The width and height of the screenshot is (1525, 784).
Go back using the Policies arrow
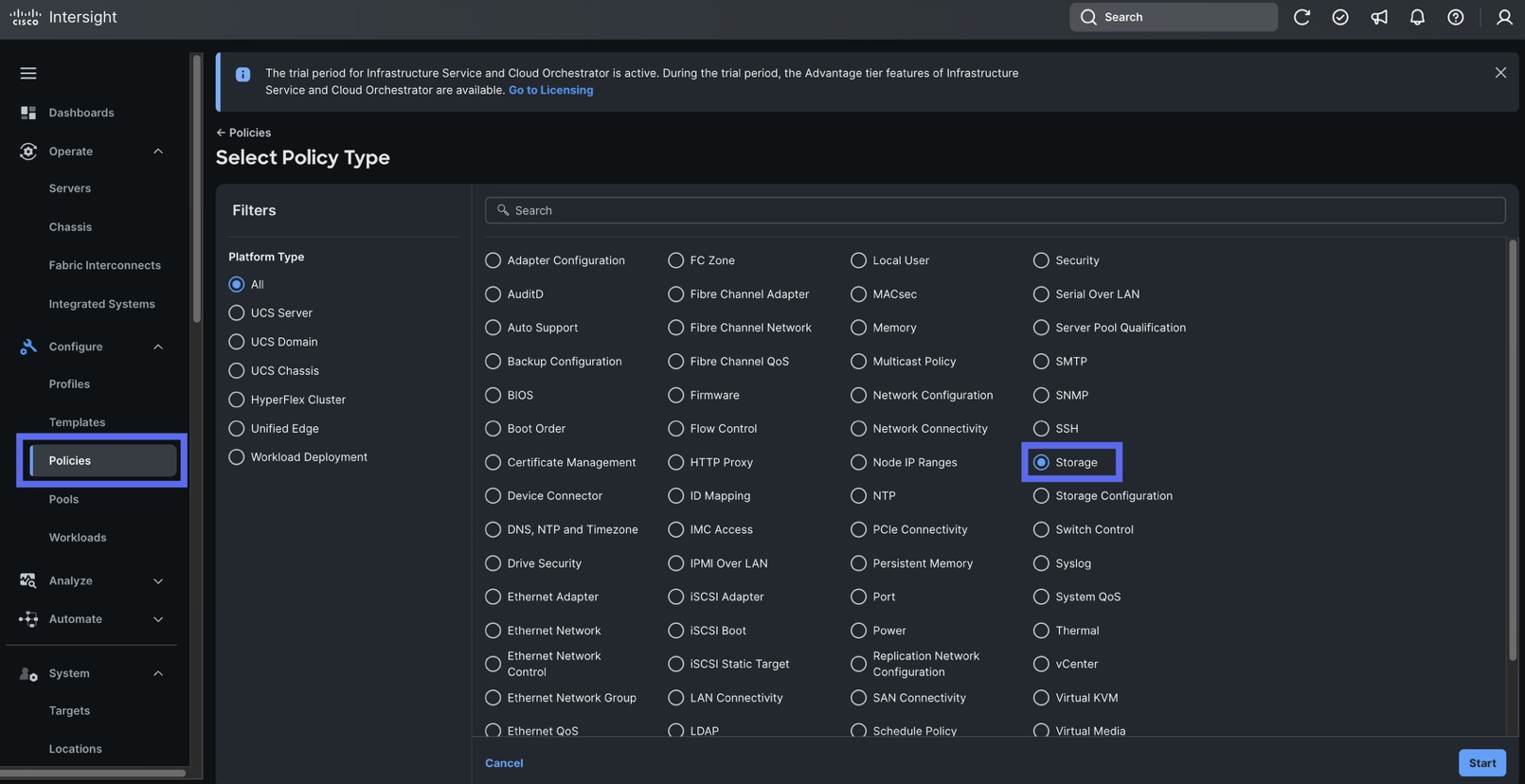pos(221,133)
